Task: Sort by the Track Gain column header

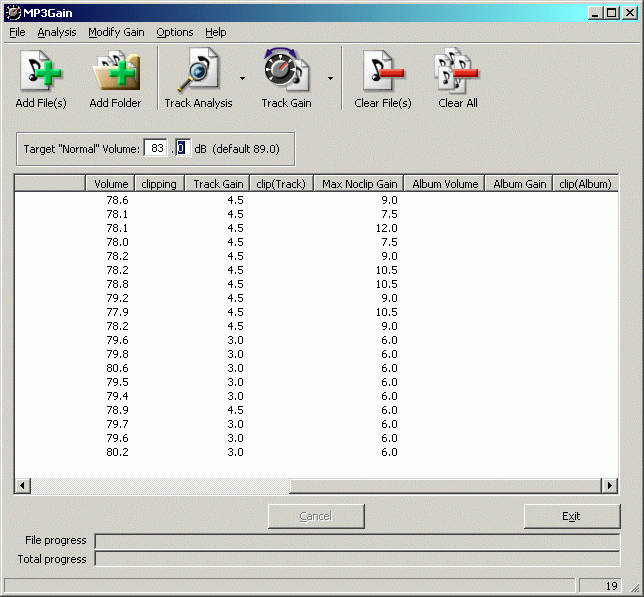Action: click(217, 184)
